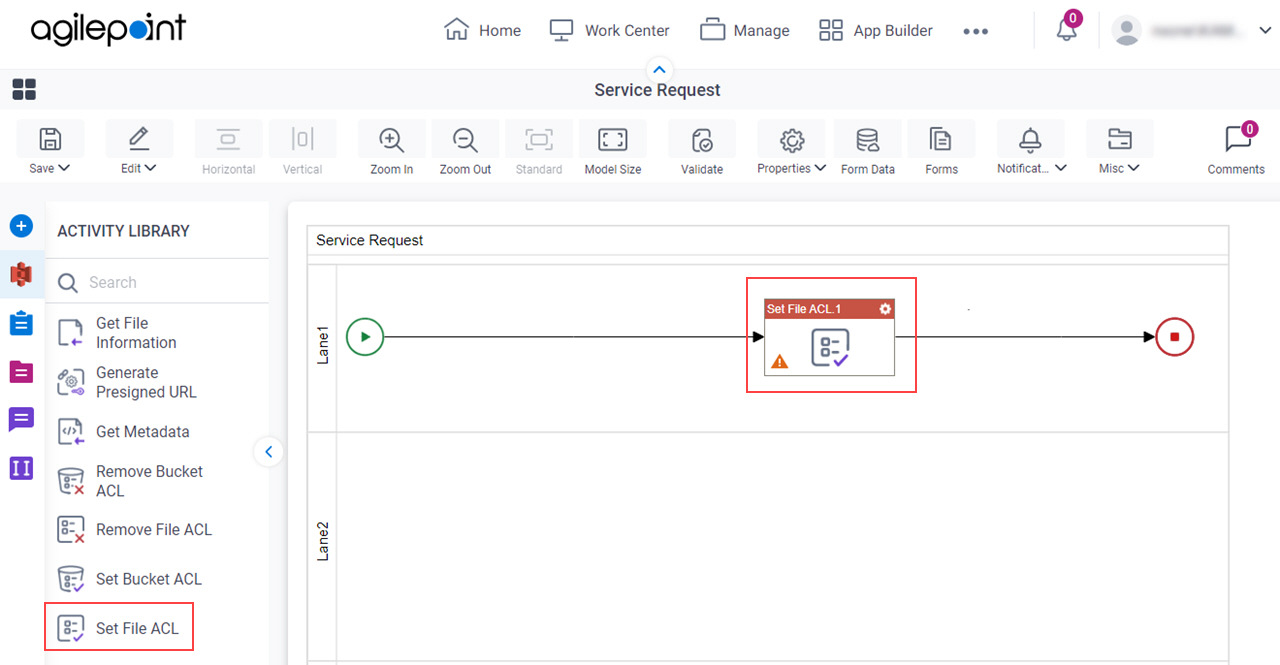The image size is (1280, 665).
Task: Open the Forms tool
Action: pos(941,148)
